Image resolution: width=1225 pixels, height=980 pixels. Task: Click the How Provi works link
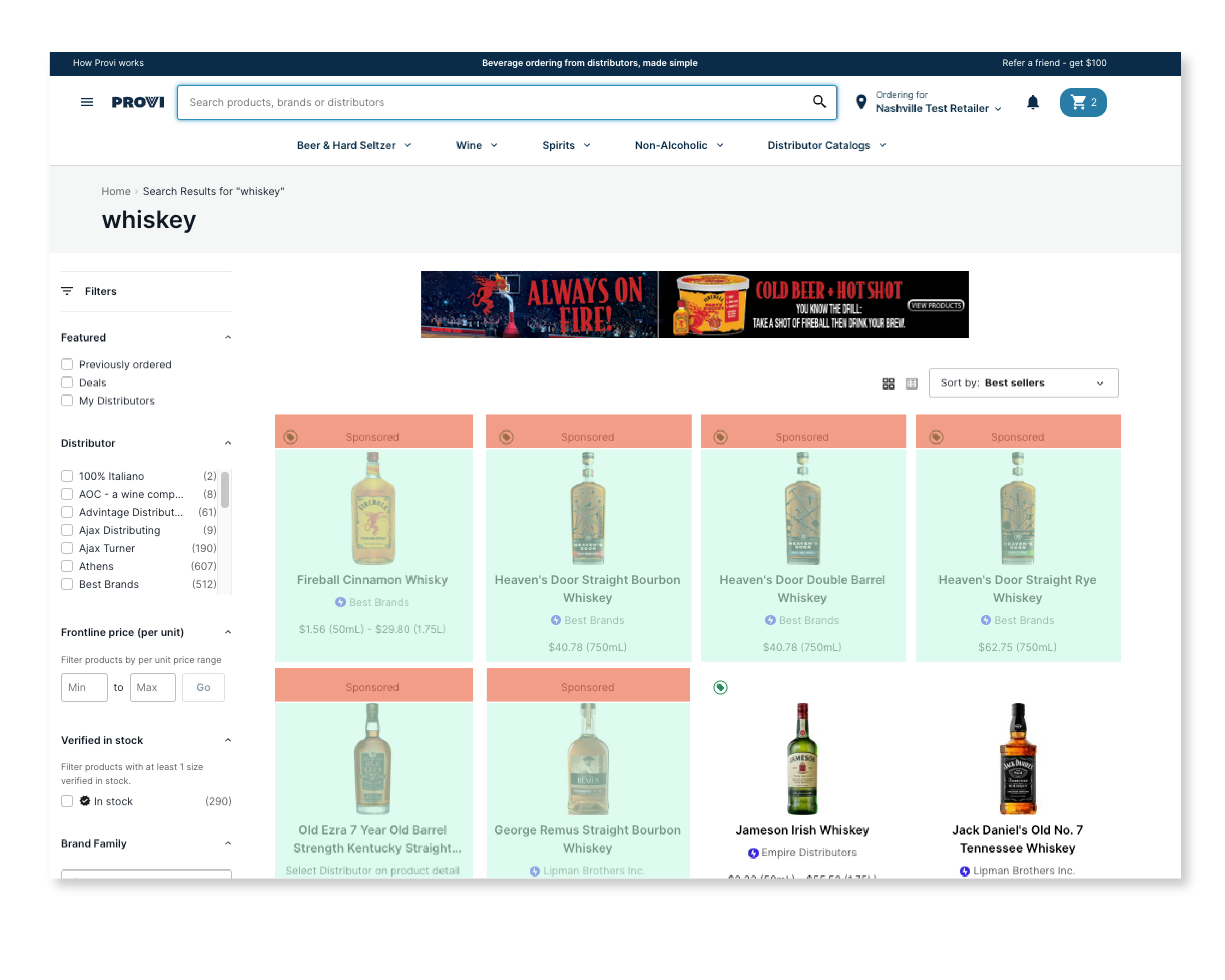point(108,63)
